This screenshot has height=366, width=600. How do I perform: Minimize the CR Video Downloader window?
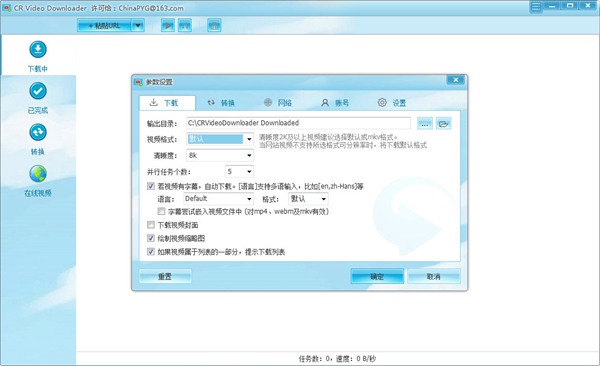point(552,6)
